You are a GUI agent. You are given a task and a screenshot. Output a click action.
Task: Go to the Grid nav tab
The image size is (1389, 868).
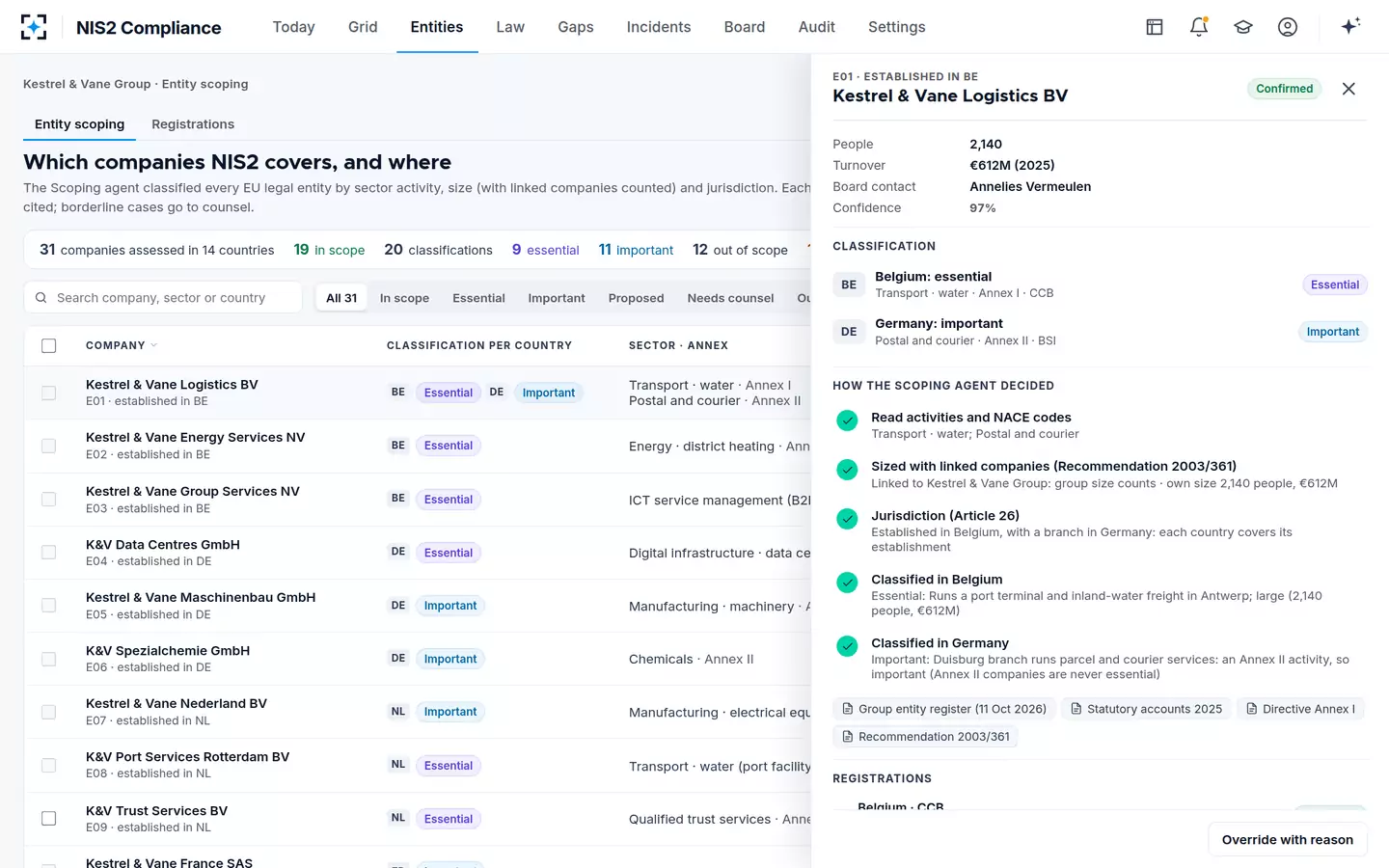[x=363, y=27]
